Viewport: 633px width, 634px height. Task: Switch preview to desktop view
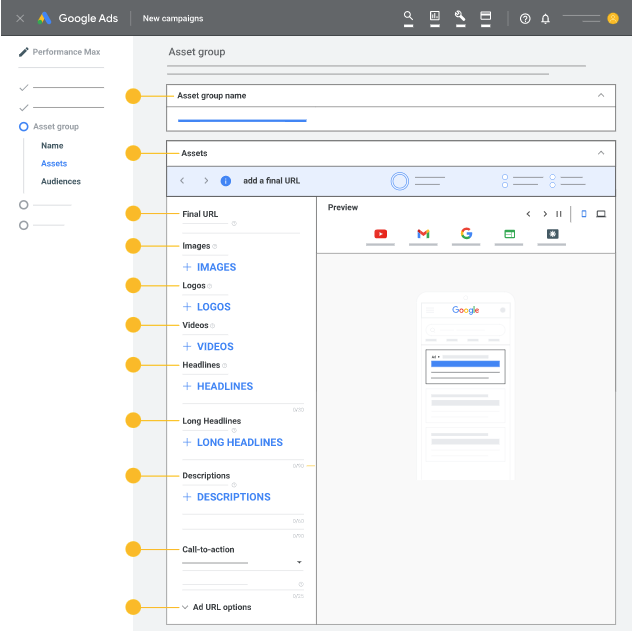(x=601, y=214)
